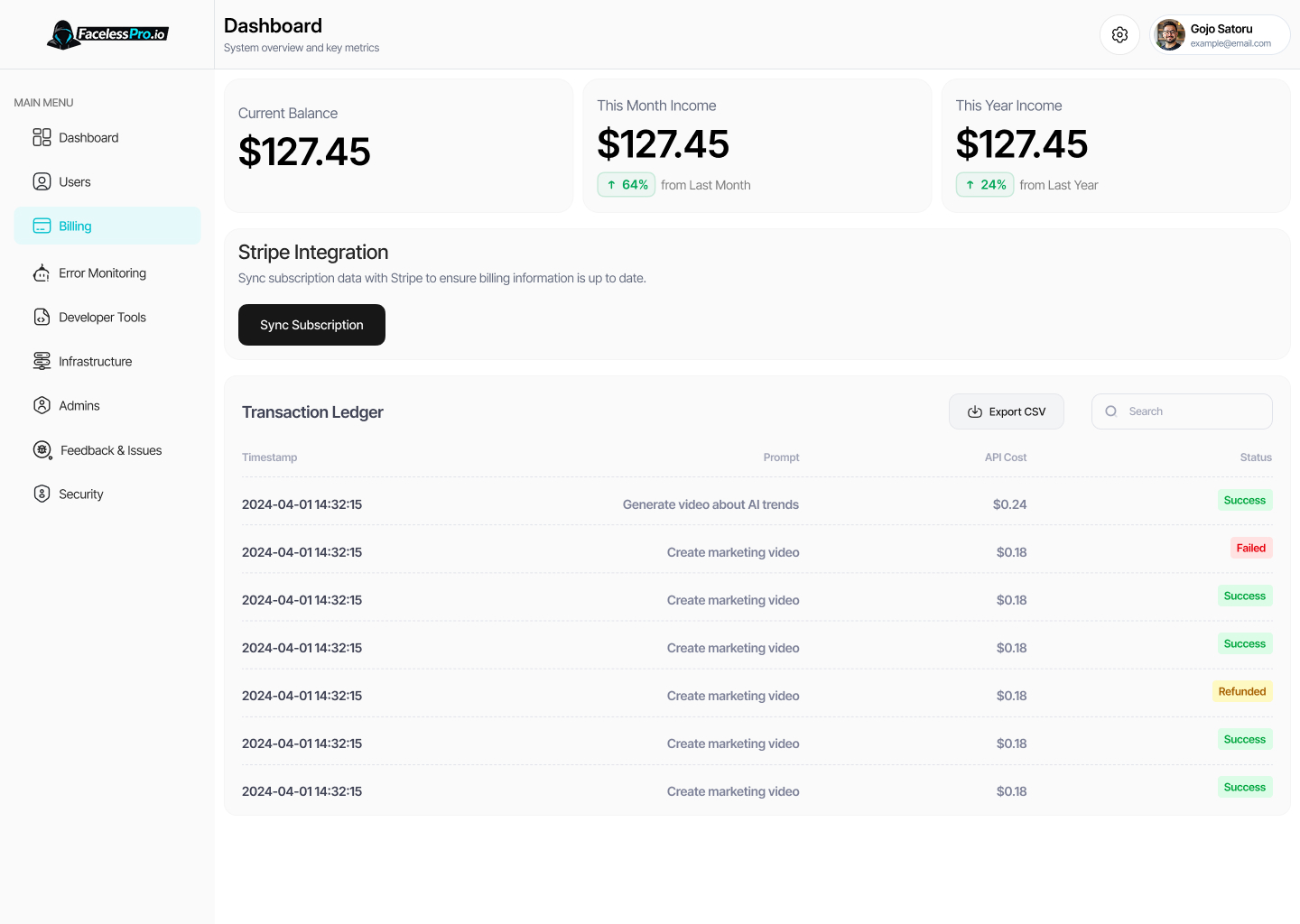
Task: Click the Current Balance amount $127.45
Action: click(304, 152)
